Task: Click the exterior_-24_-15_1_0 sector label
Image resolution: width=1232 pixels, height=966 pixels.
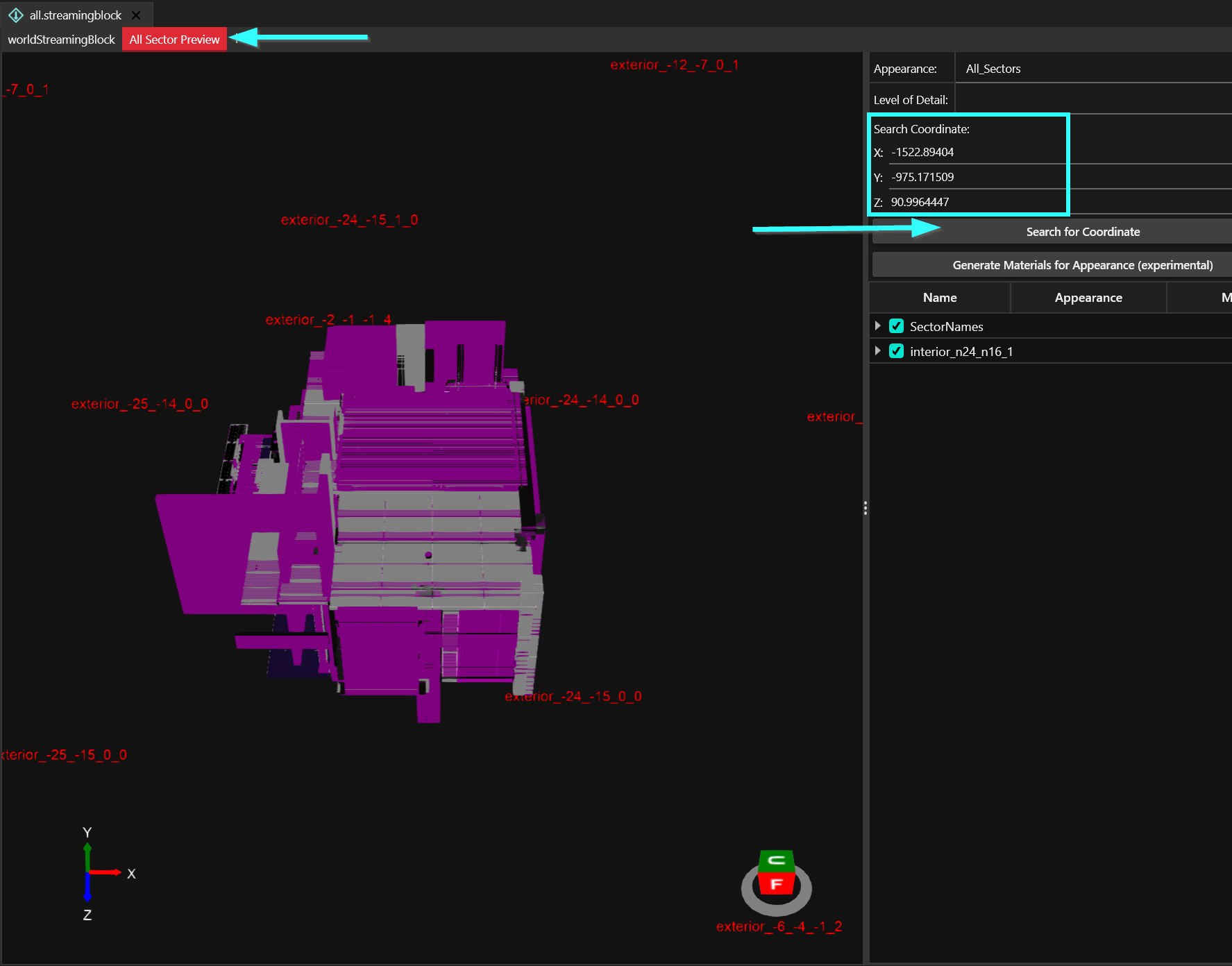Action: tap(349, 220)
